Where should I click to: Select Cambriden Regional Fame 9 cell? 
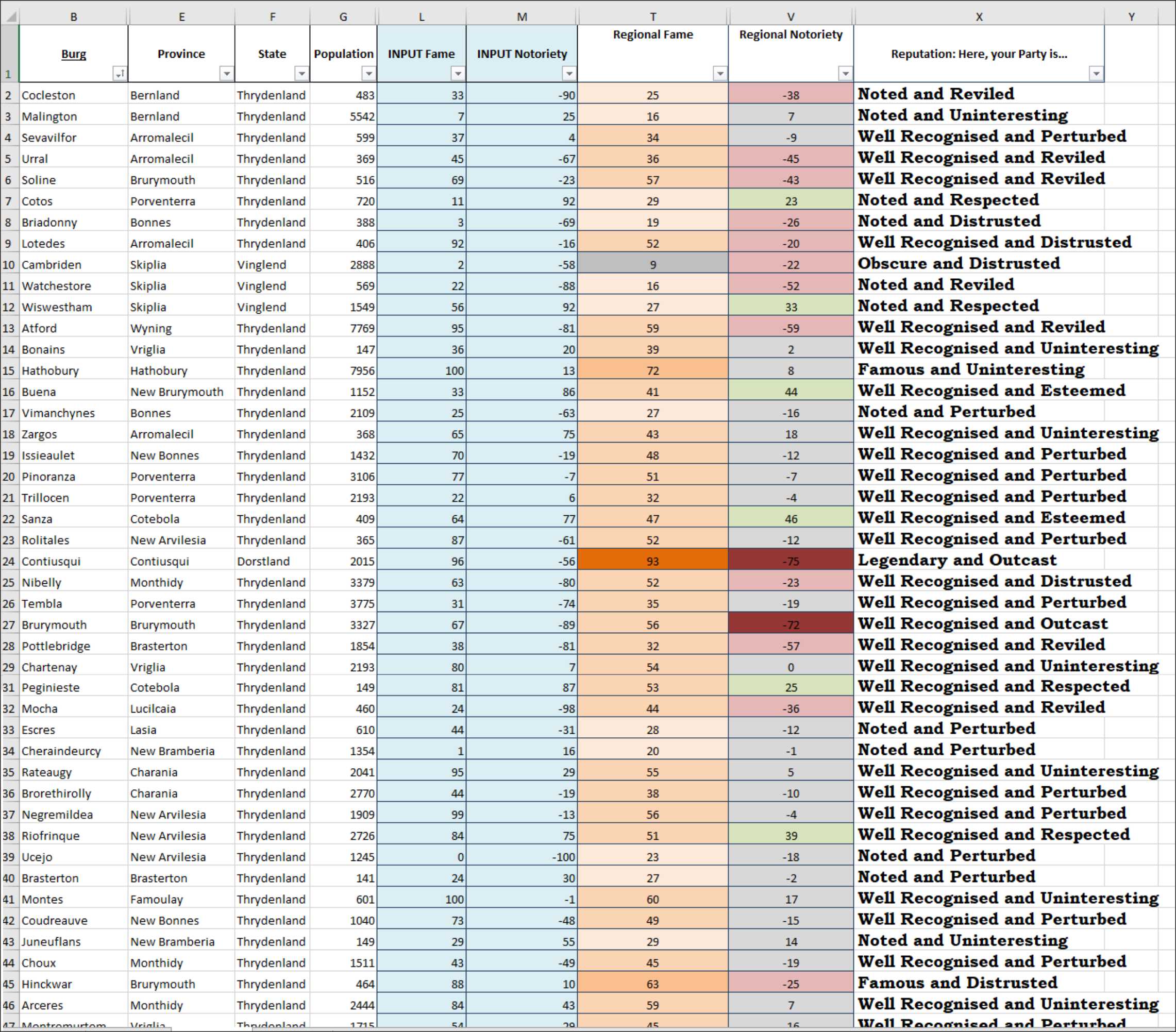click(x=653, y=265)
